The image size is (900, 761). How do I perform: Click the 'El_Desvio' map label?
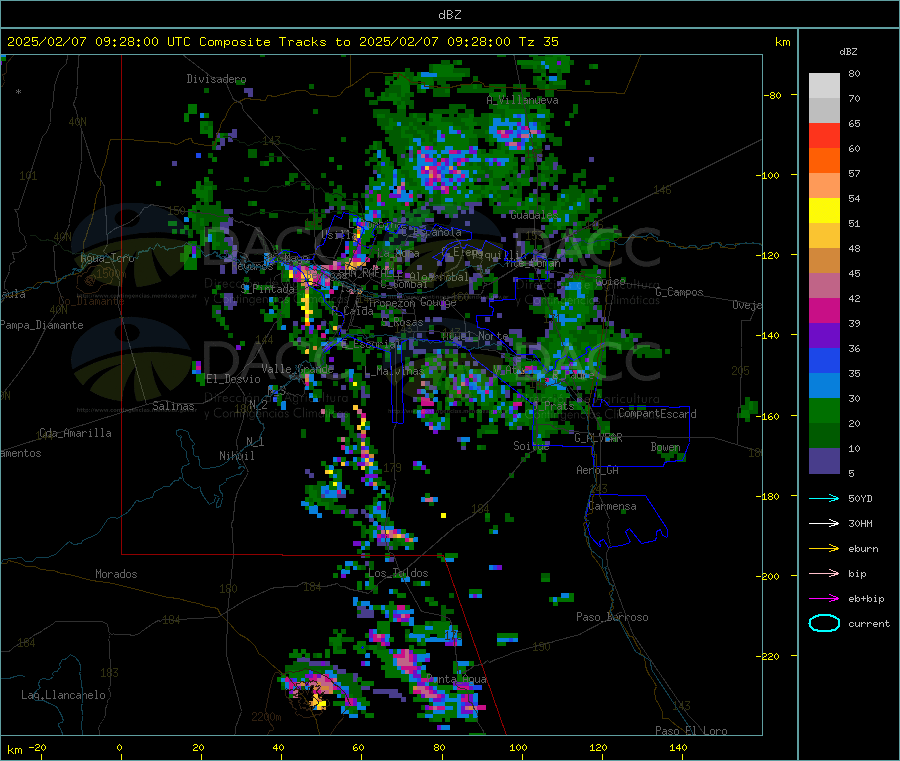234,379
